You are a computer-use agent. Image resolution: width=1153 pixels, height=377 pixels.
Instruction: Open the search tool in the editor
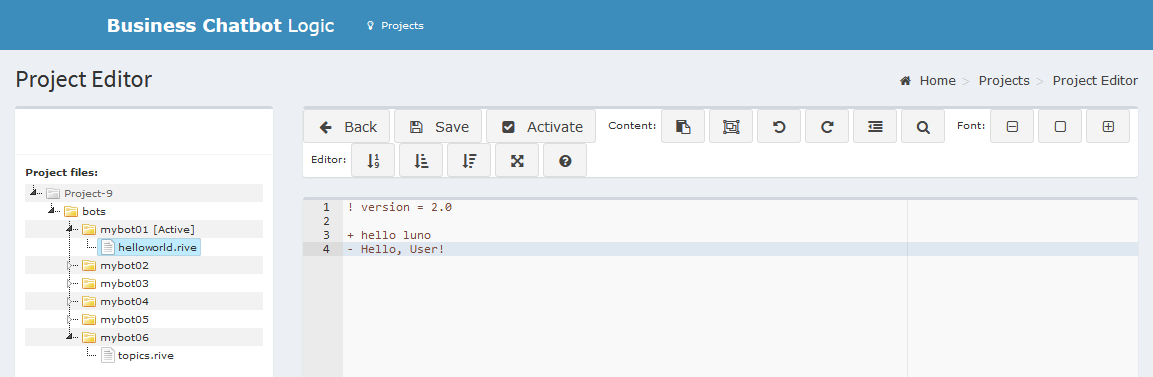(x=923, y=126)
